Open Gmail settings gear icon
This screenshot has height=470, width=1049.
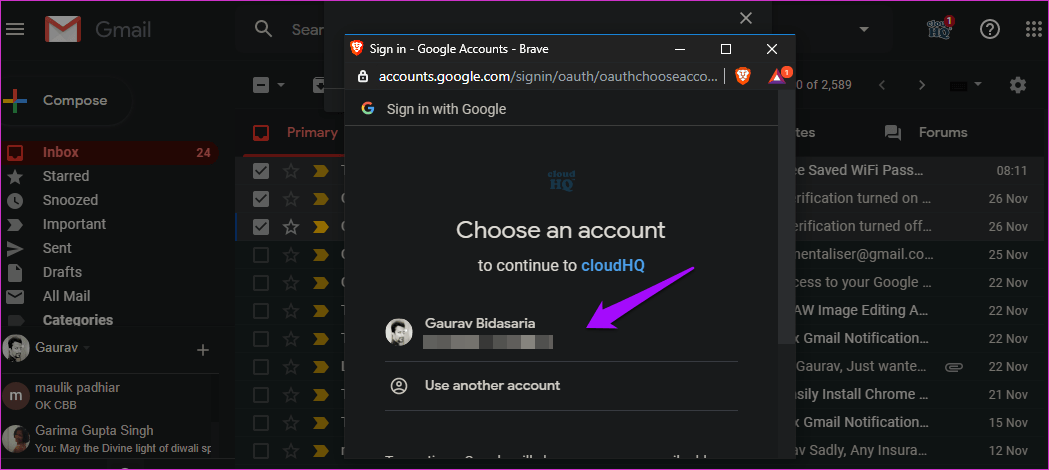1018,85
